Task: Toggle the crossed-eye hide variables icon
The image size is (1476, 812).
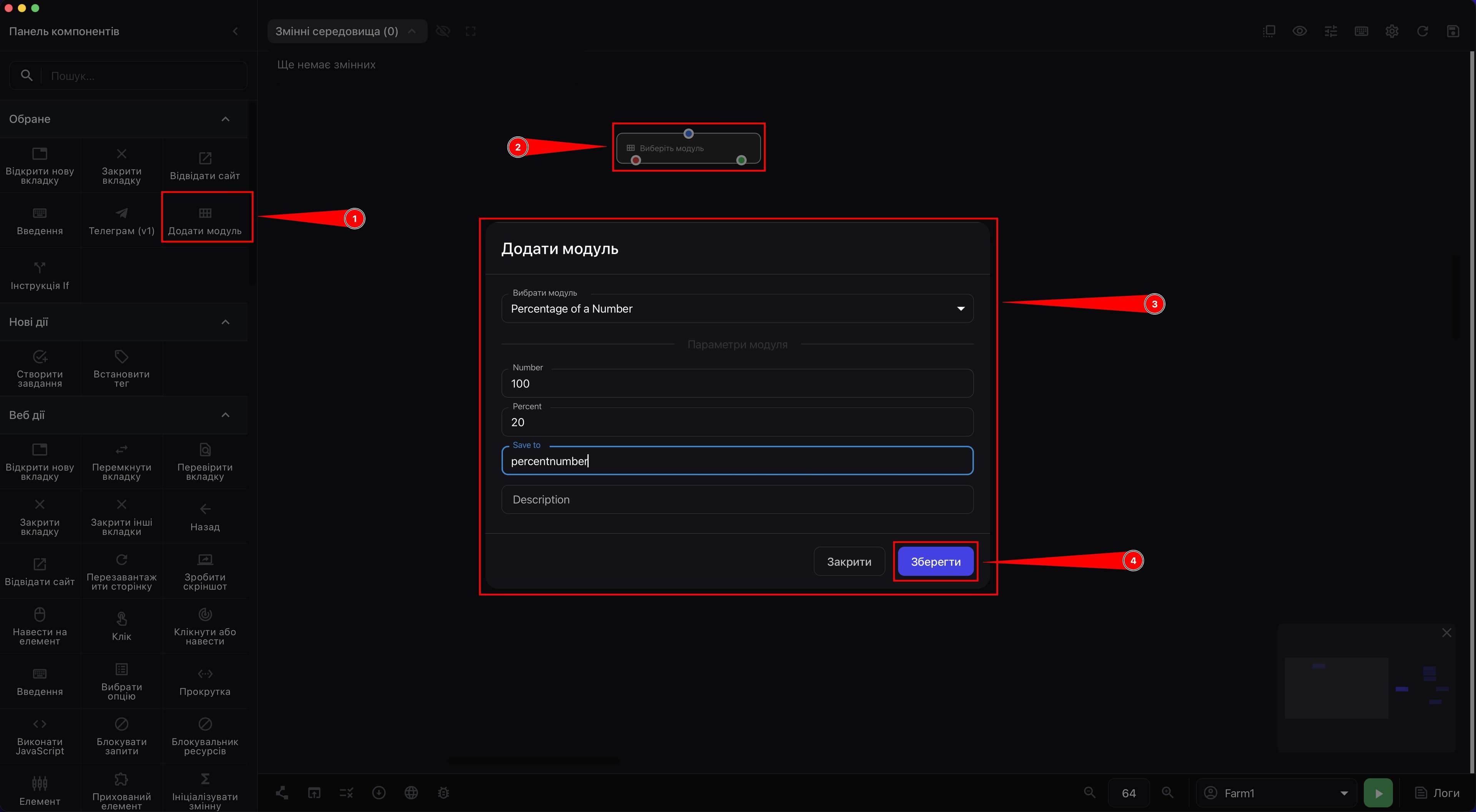Action: coord(443,31)
